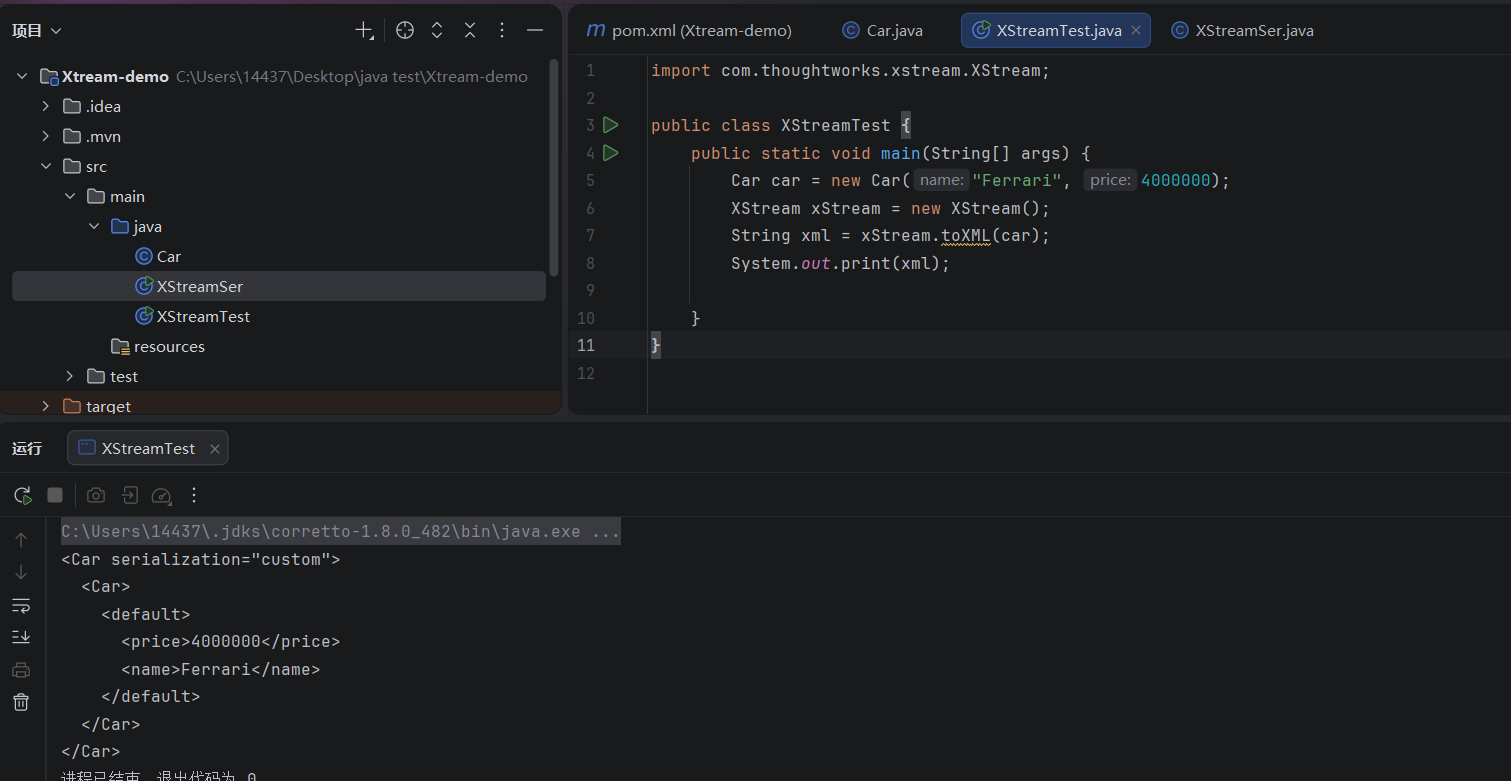This screenshot has height=781, width=1511.
Task: Open run toolbar more options menu
Action: click(194, 495)
